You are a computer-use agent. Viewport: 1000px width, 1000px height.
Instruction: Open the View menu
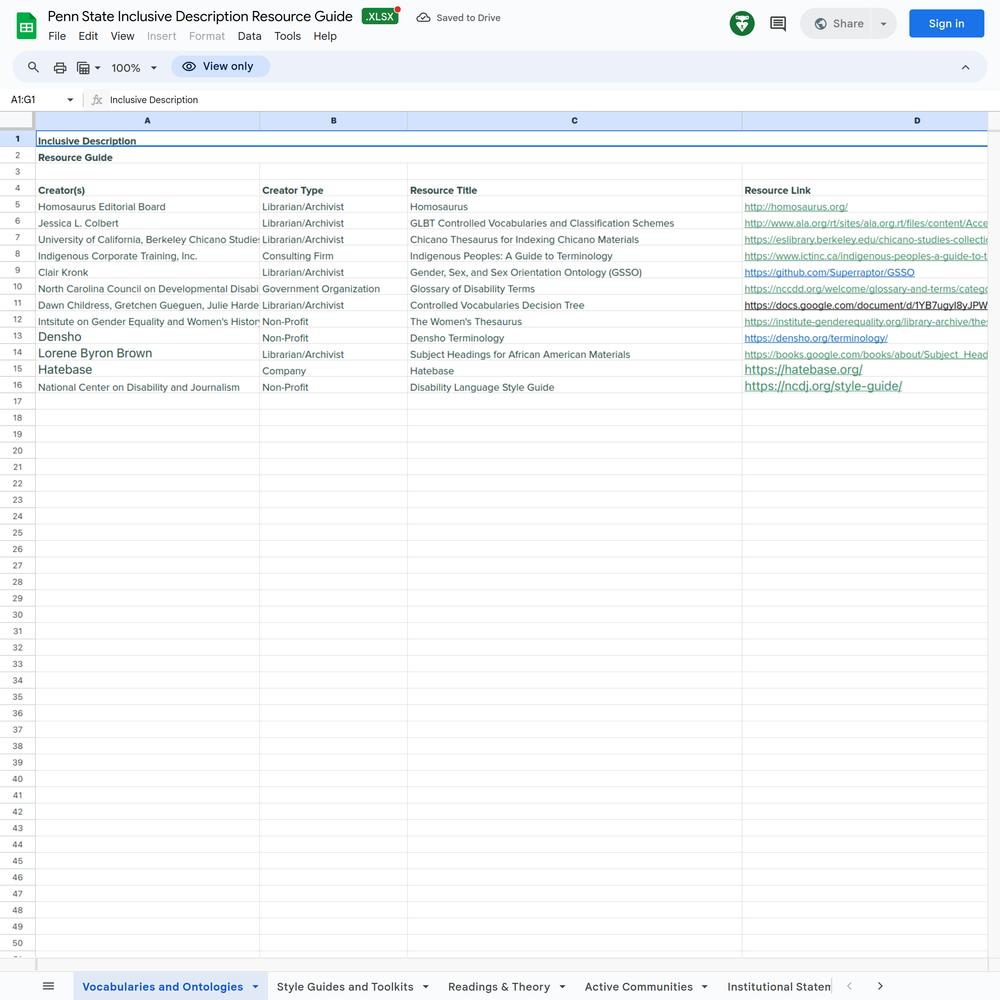point(122,36)
